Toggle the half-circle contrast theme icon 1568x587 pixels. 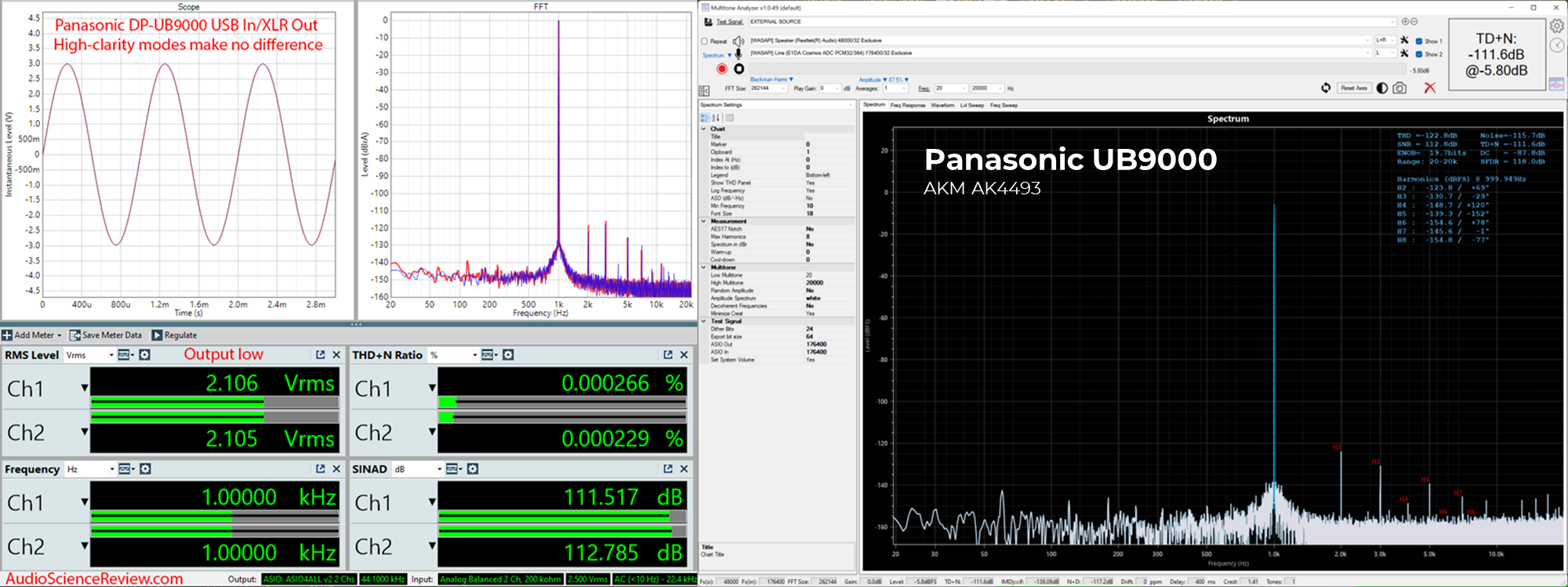pos(1382,88)
